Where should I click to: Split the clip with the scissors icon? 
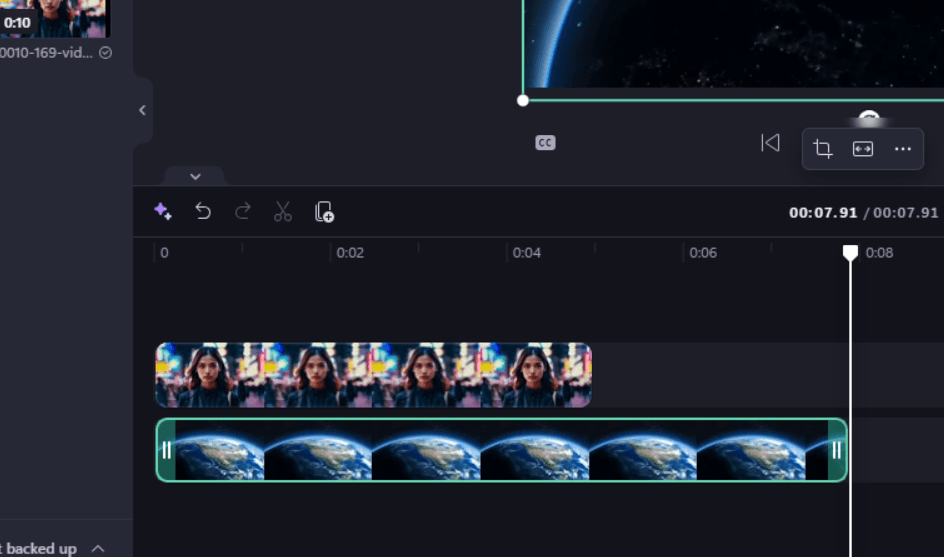[283, 211]
